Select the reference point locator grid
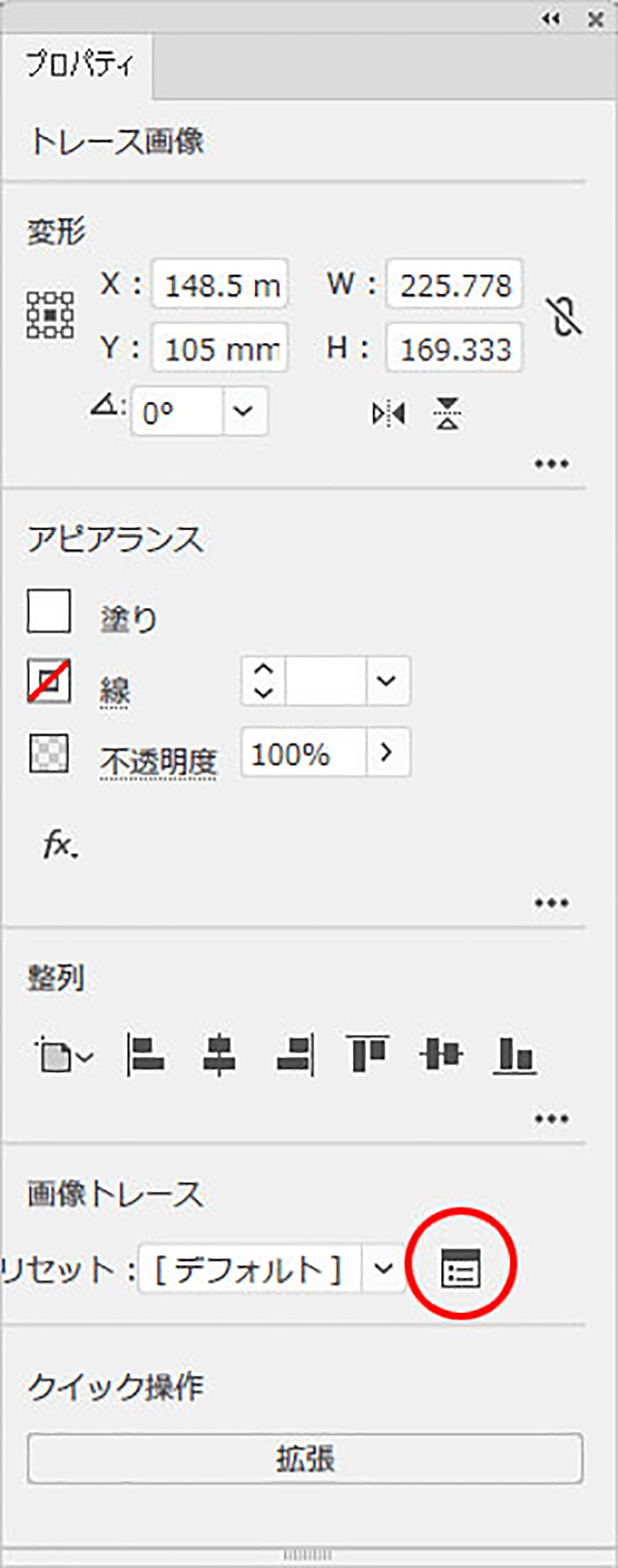Viewport: 618px width, 1568px height. [50, 315]
